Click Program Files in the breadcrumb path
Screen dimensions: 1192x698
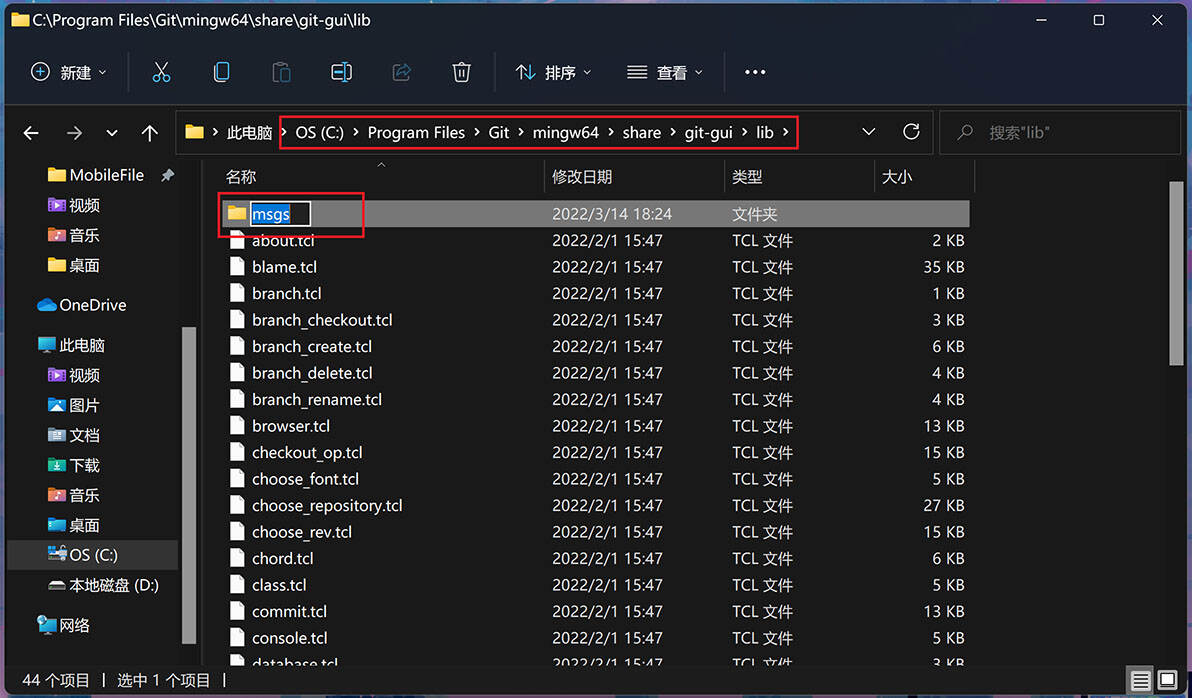click(x=416, y=132)
